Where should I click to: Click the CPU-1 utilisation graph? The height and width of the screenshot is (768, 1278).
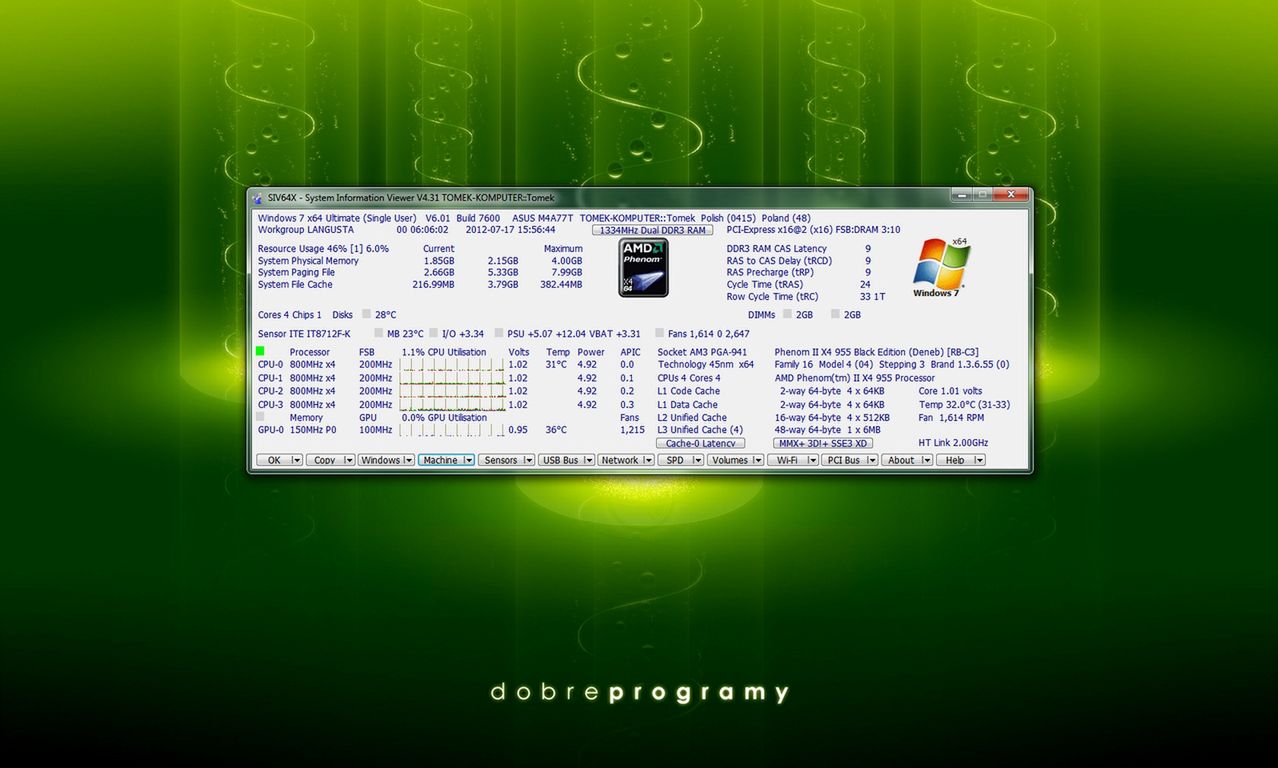pyautogui.click(x=452, y=378)
